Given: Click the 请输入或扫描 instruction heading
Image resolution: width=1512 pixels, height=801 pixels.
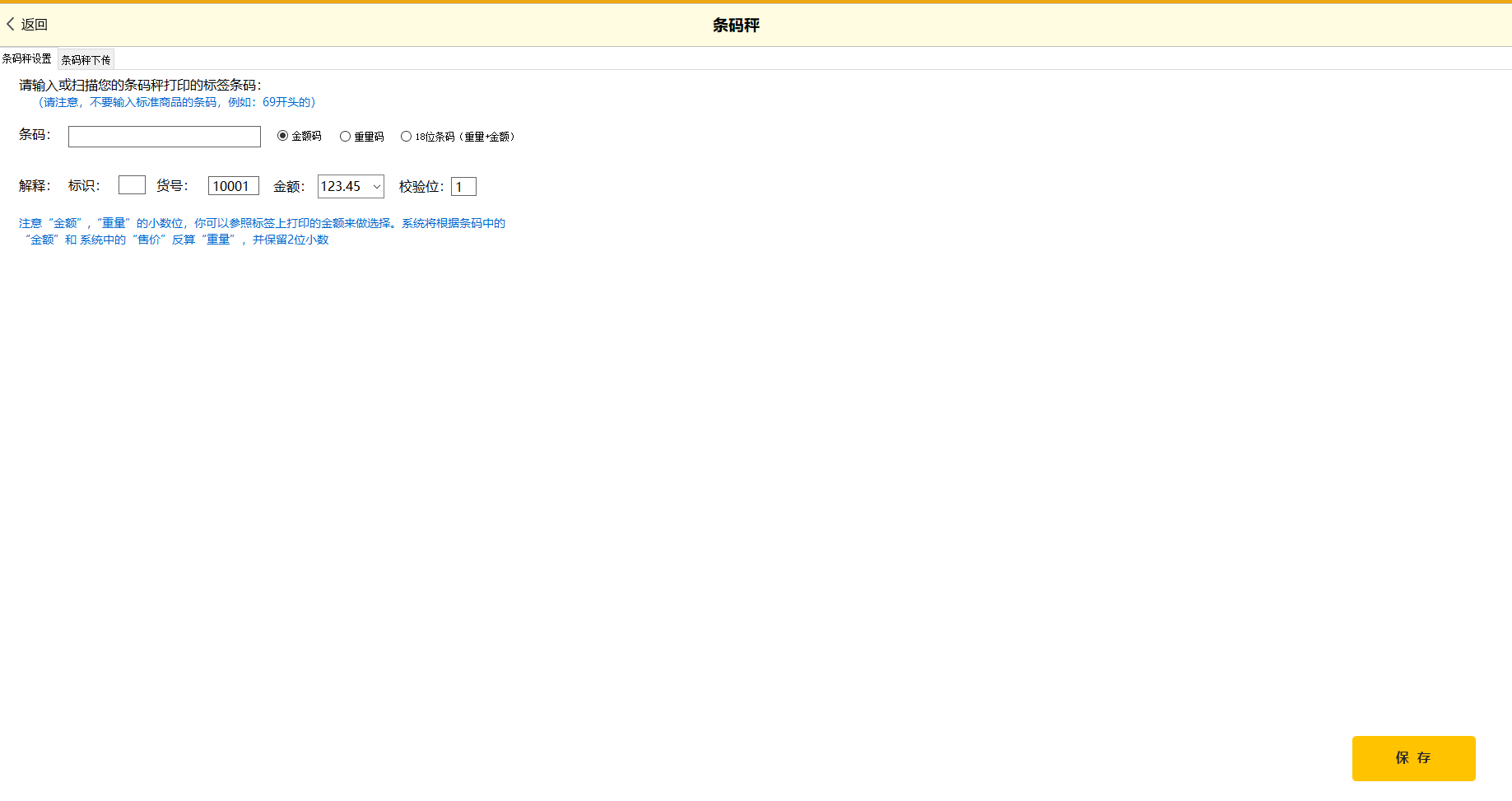Looking at the screenshot, I should point(140,85).
